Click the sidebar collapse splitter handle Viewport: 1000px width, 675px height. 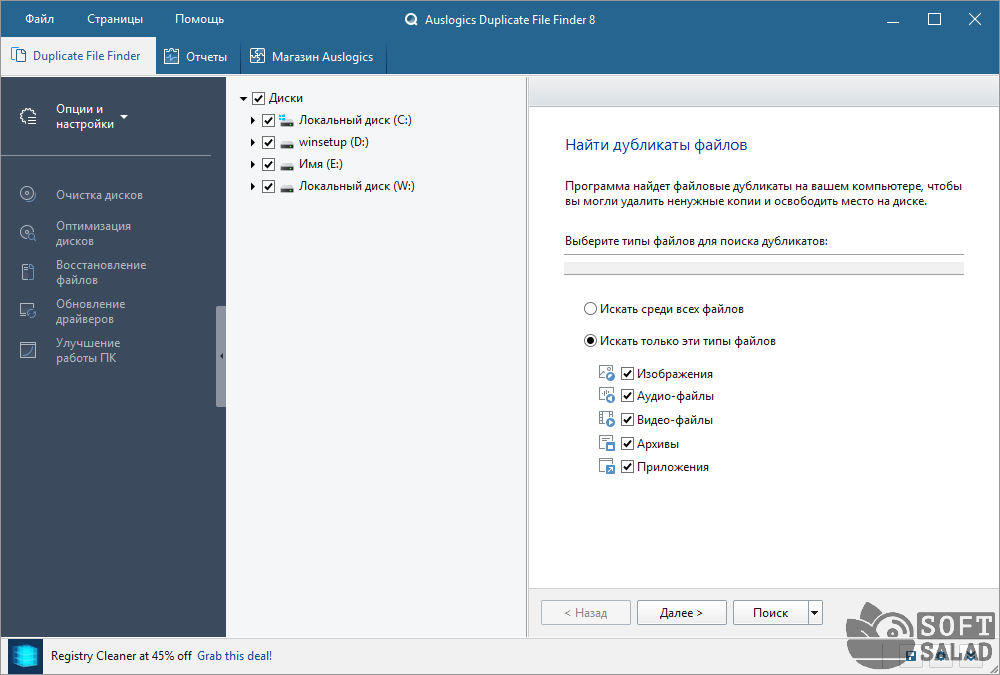pyautogui.click(x=221, y=356)
